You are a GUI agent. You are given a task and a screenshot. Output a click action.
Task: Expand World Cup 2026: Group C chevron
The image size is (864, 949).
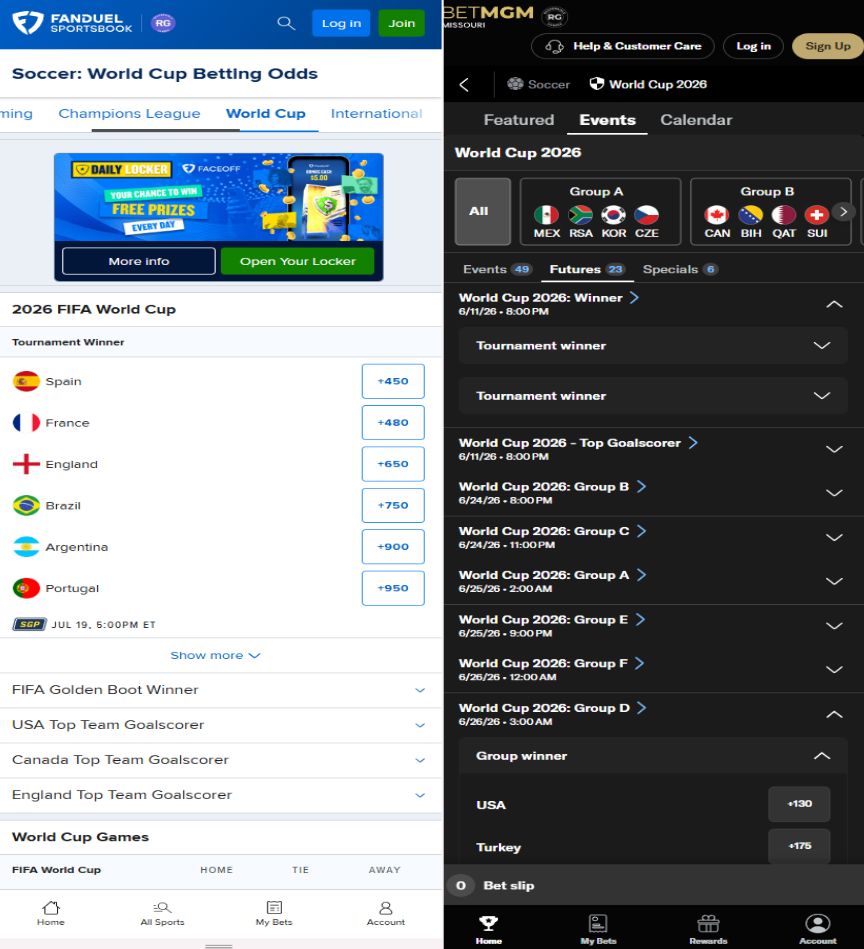pos(834,537)
